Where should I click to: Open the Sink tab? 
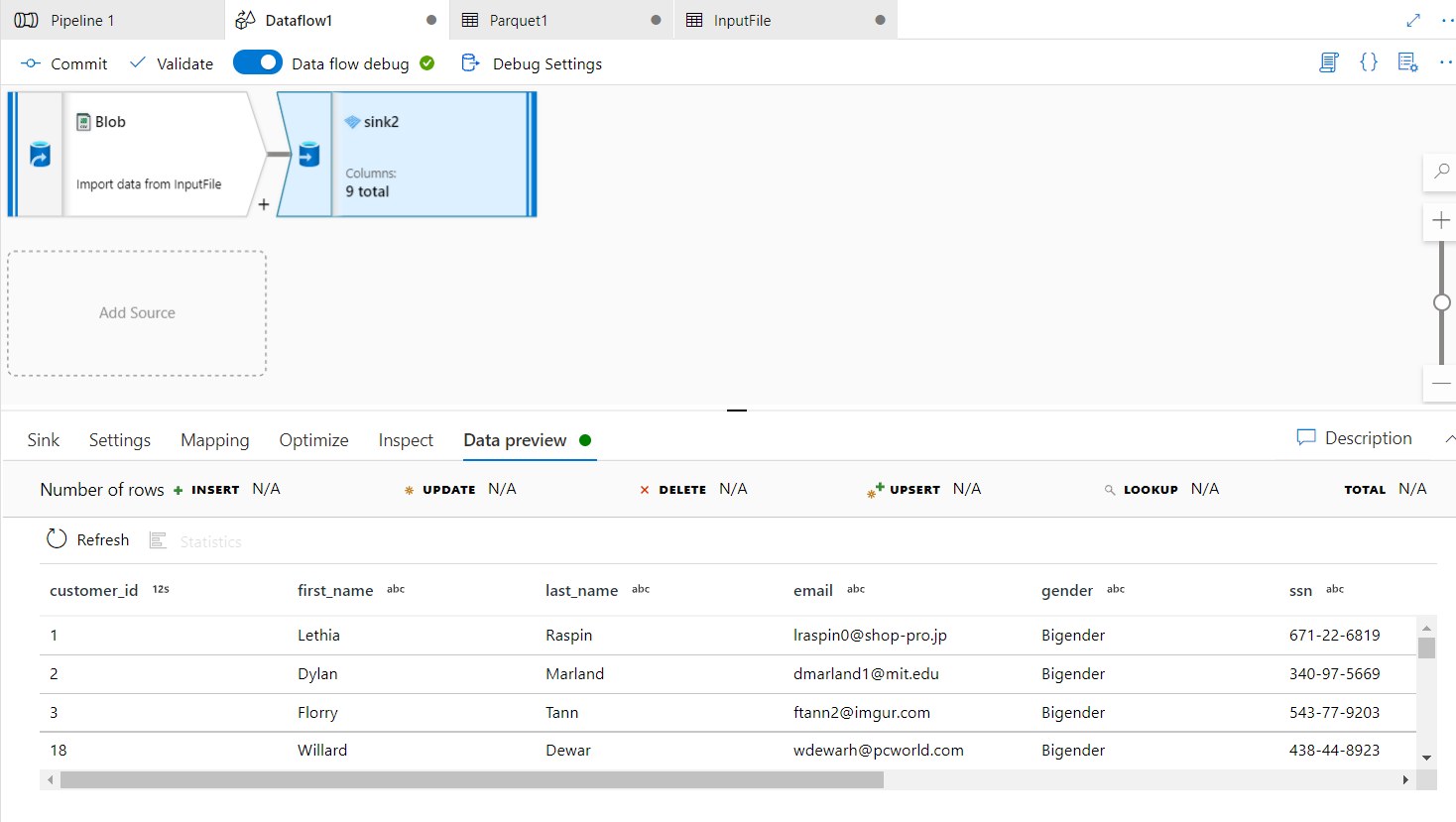coord(43,440)
